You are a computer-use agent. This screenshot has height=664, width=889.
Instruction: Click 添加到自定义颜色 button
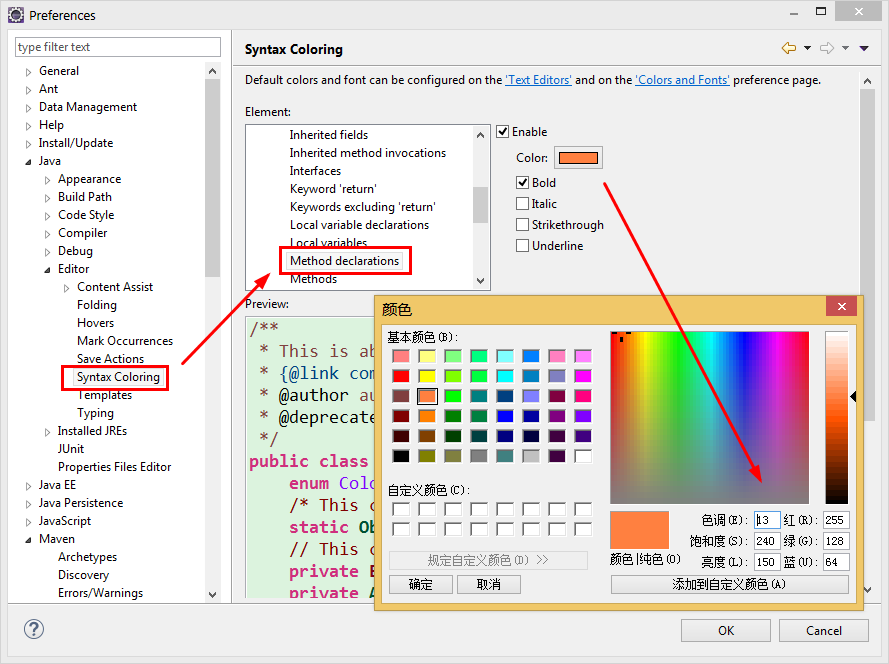pyautogui.click(x=729, y=585)
